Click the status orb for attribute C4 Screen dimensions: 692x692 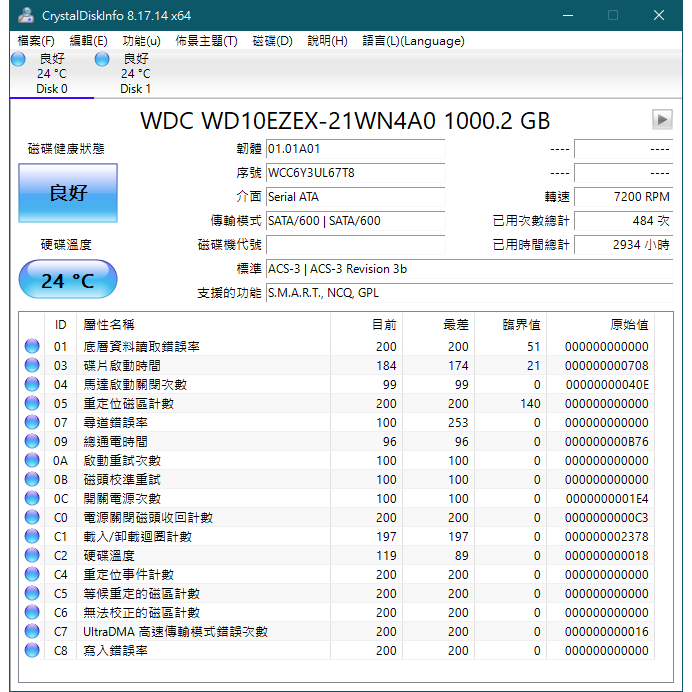coord(32,574)
